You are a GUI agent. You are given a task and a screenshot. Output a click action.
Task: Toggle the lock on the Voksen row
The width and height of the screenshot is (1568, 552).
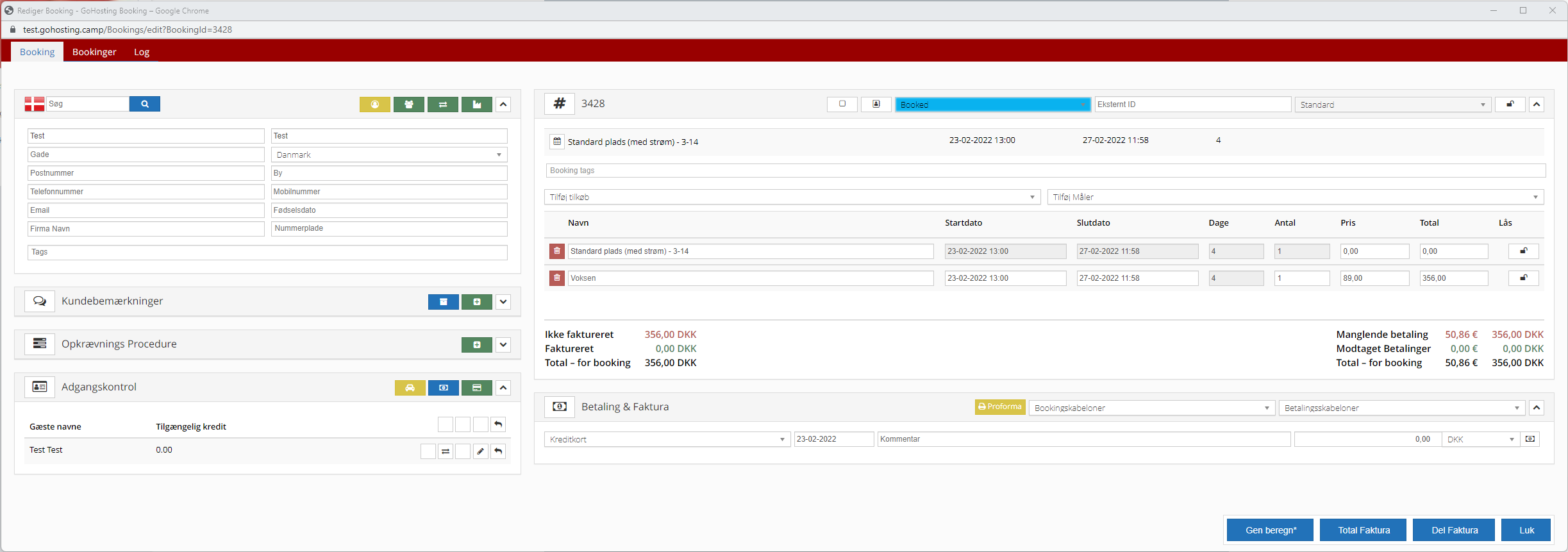pos(1523,278)
